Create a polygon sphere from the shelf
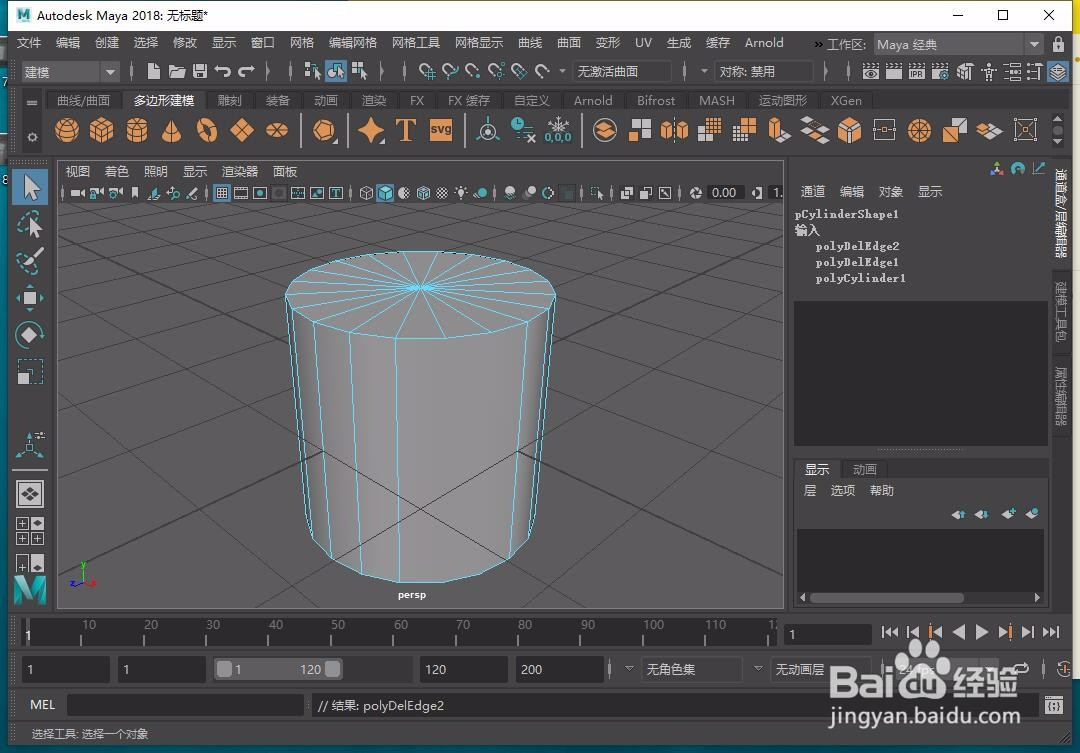 point(67,130)
